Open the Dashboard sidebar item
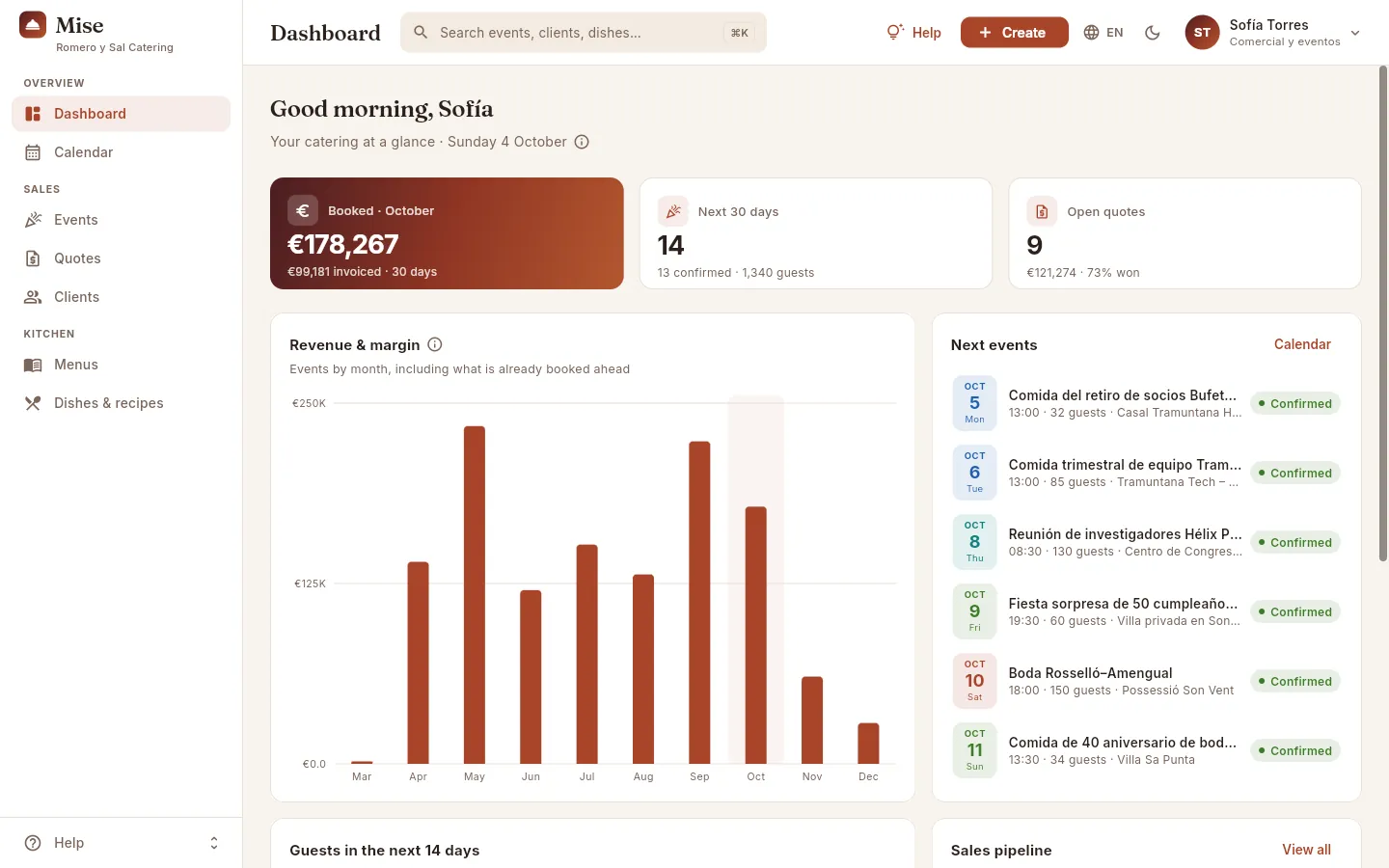This screenshot has height=868, width=1389. (x=121, y=114)
